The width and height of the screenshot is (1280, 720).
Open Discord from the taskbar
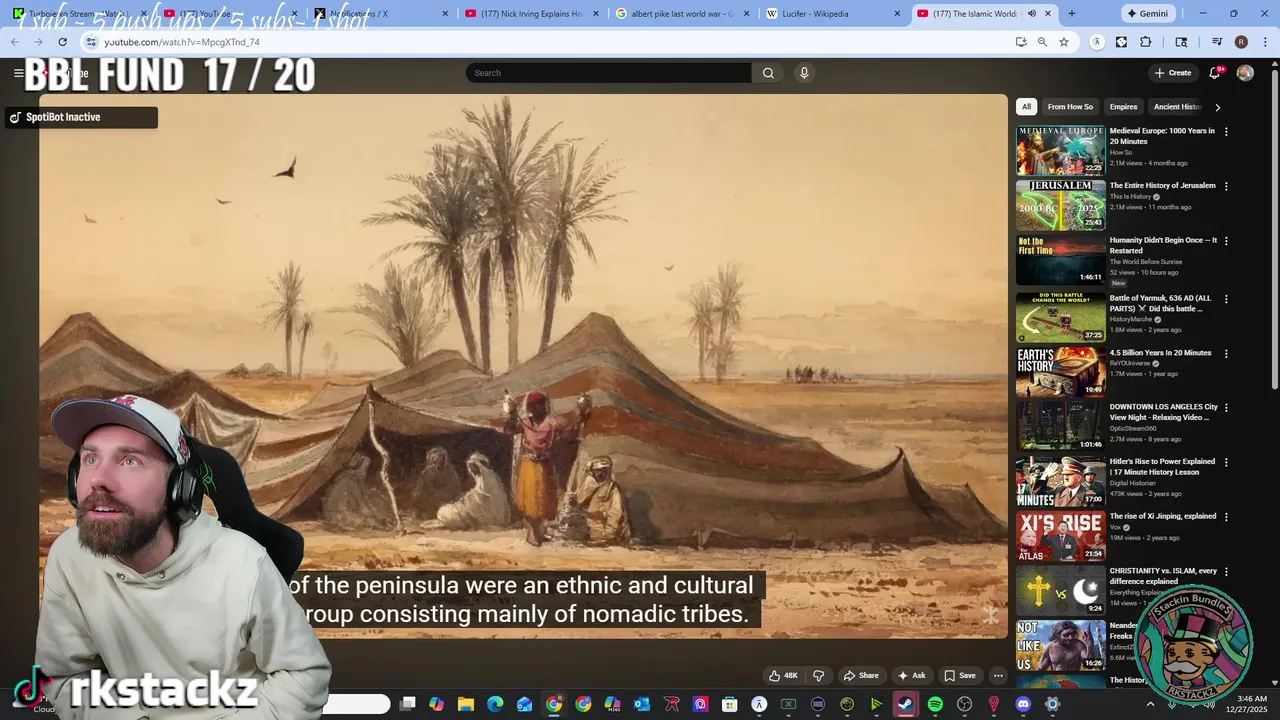click(x=1023, y=704)
